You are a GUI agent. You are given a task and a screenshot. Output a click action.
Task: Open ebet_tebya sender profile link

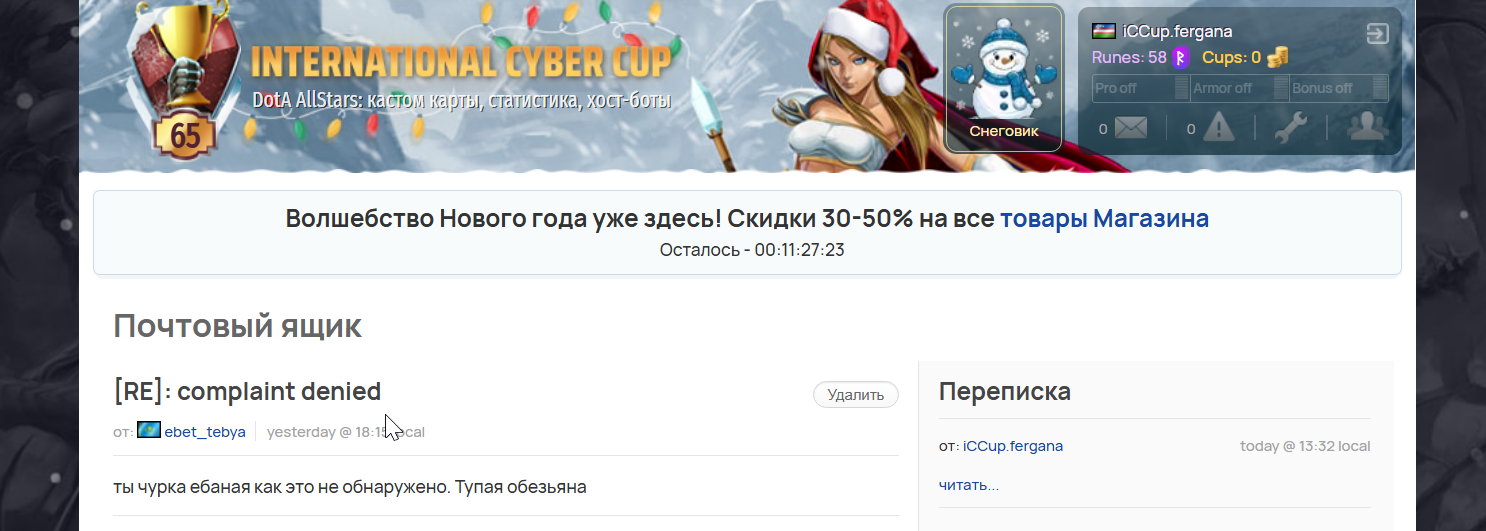click(x=205, y=432)
